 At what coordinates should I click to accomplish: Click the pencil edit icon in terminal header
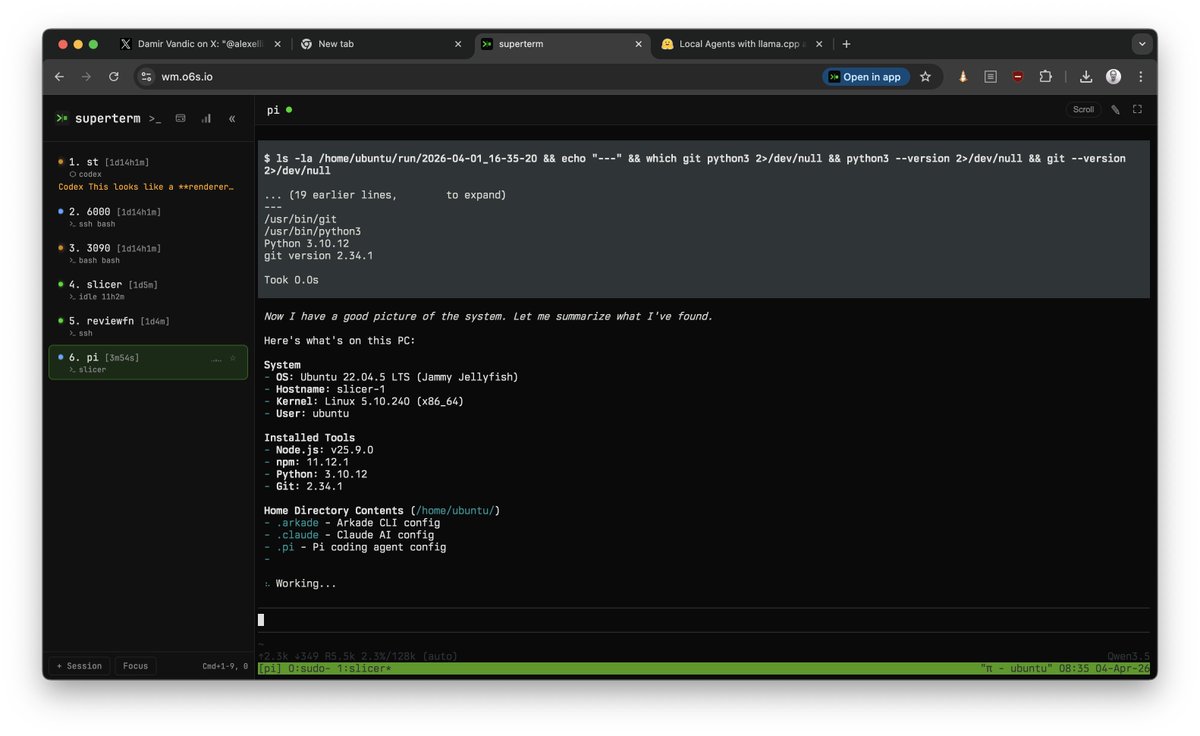pyautogui.click(x=1115, y=110)
